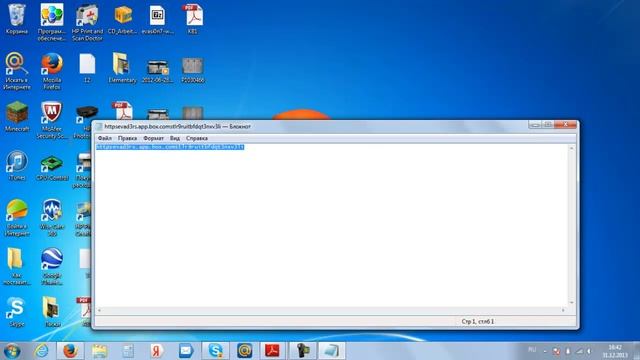The width and height of the screenshot is (640, 360).
Task: Select the blank file named 12
Action: 87,68
